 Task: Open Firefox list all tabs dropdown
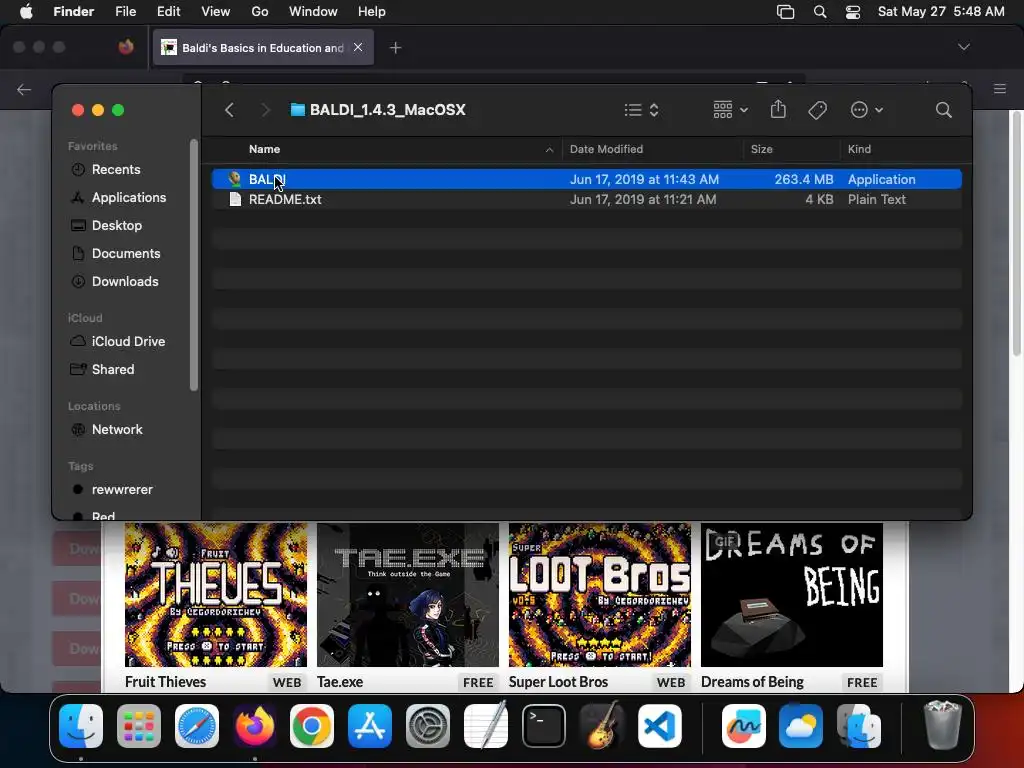click(963, 47)
